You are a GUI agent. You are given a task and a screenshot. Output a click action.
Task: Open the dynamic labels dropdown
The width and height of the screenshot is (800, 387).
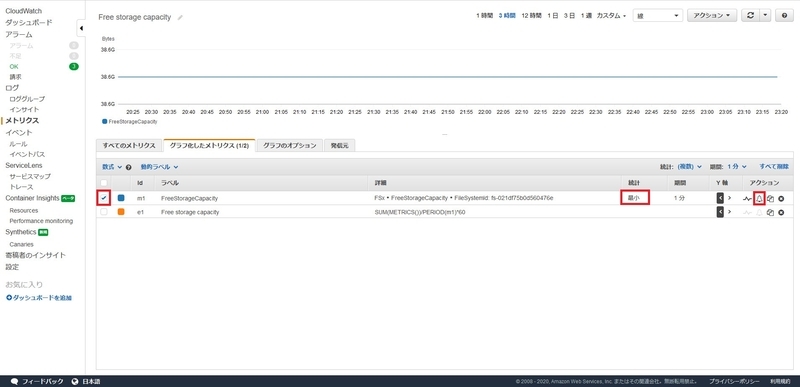point(159,167)
